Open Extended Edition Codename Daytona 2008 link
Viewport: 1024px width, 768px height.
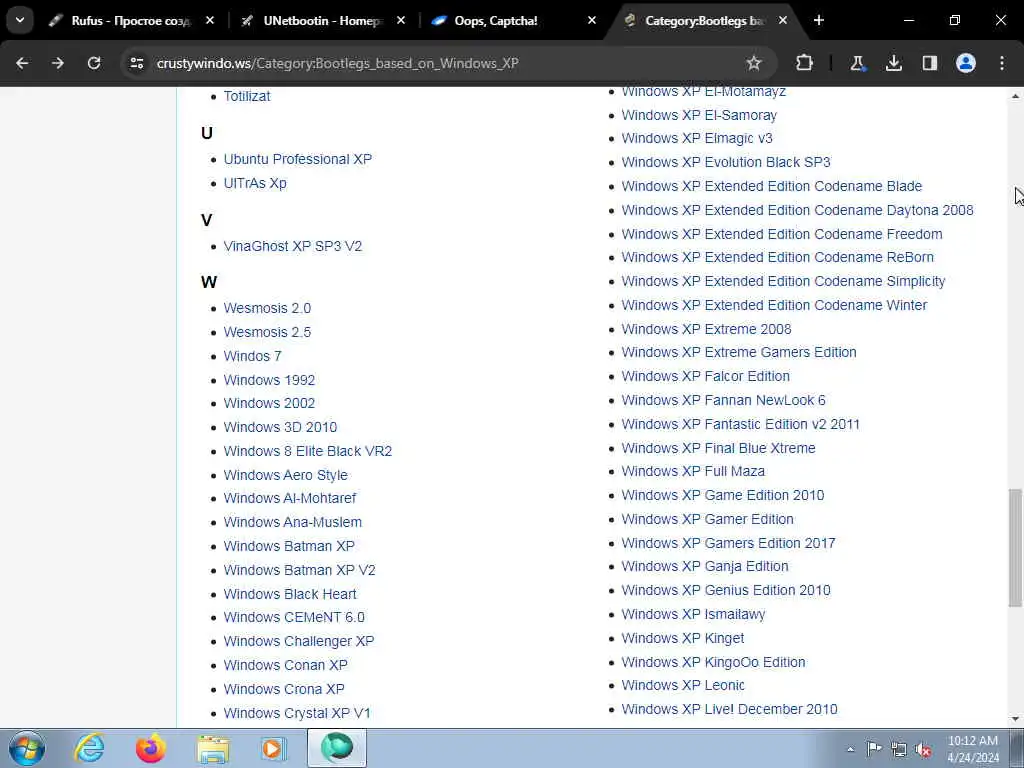[797, 210]
